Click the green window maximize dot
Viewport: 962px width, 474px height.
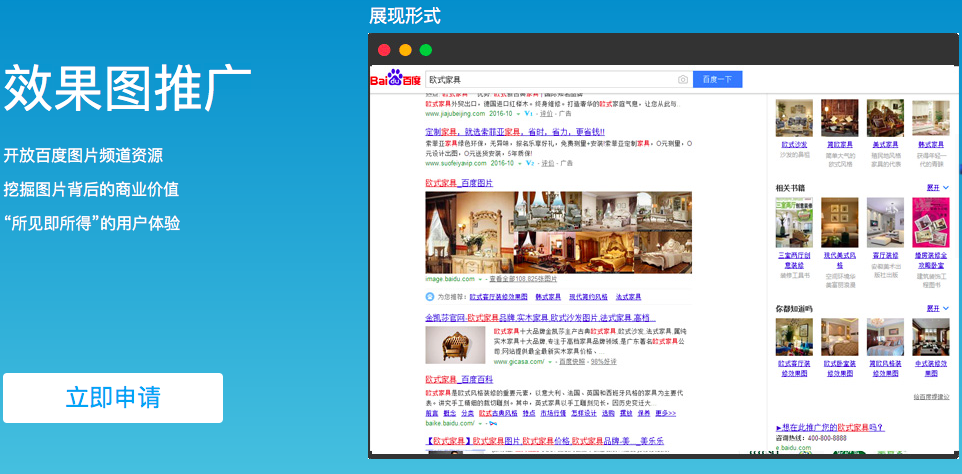click(426, 49)
